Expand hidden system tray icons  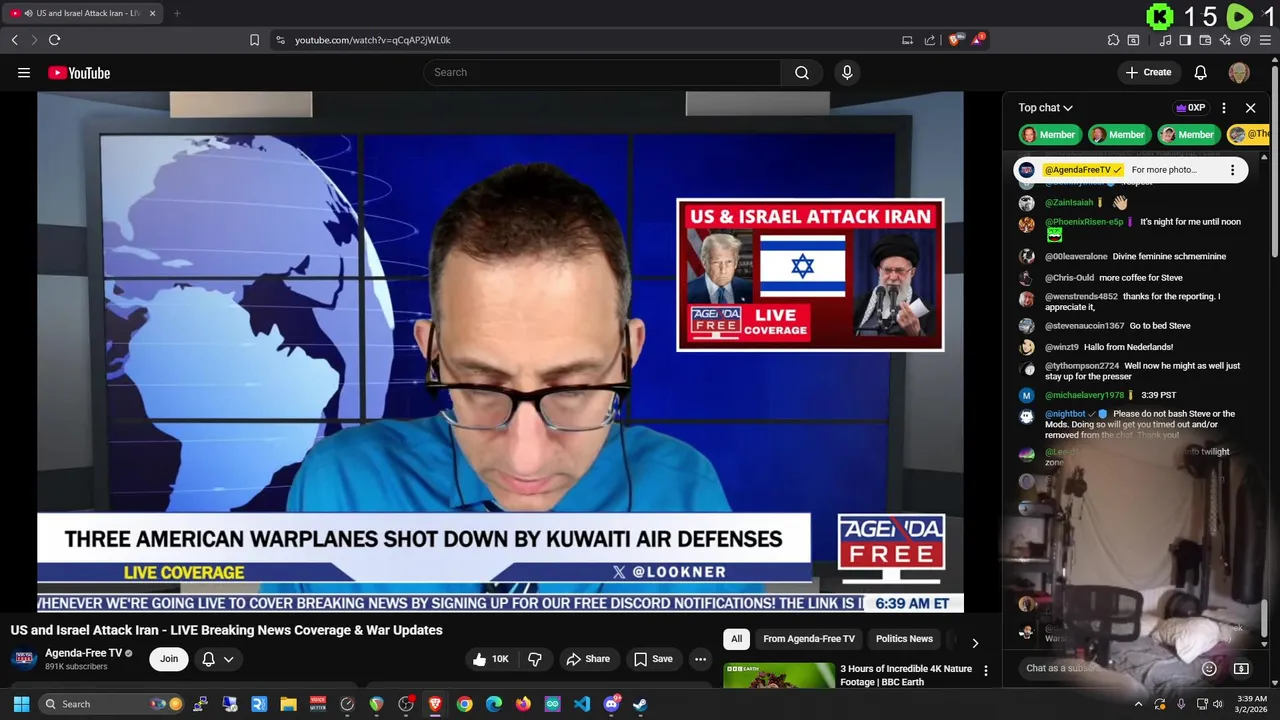click(x=1138, y=704)
